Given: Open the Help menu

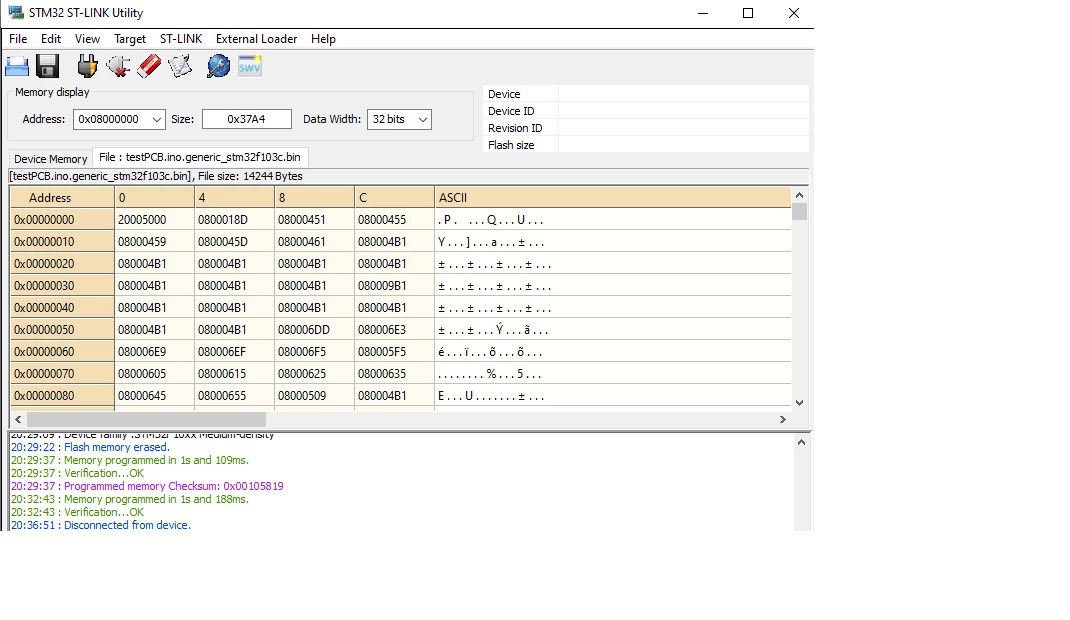Looking at the screenshot, I should (x=323, y=39).
